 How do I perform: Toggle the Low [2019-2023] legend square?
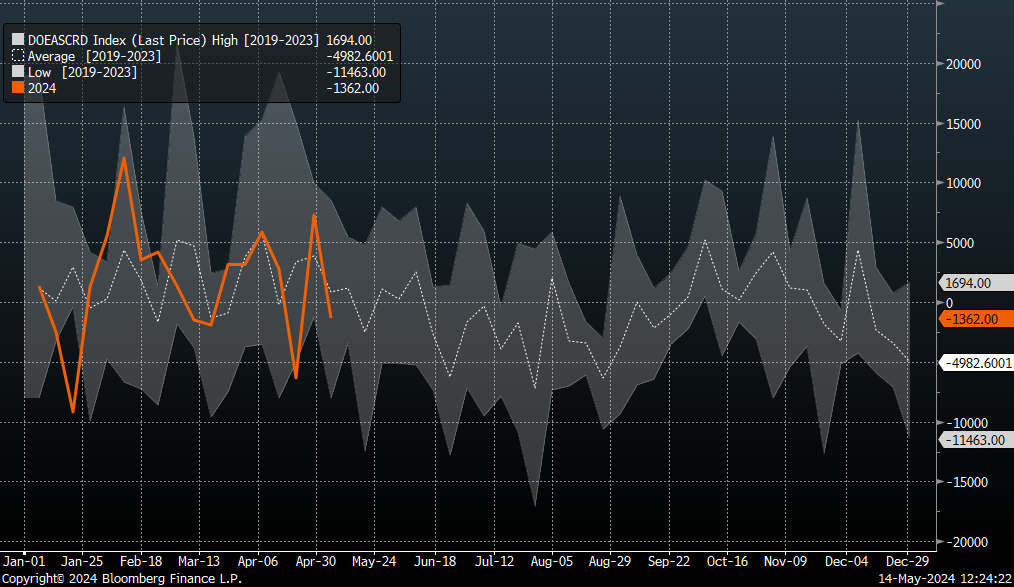18,72
